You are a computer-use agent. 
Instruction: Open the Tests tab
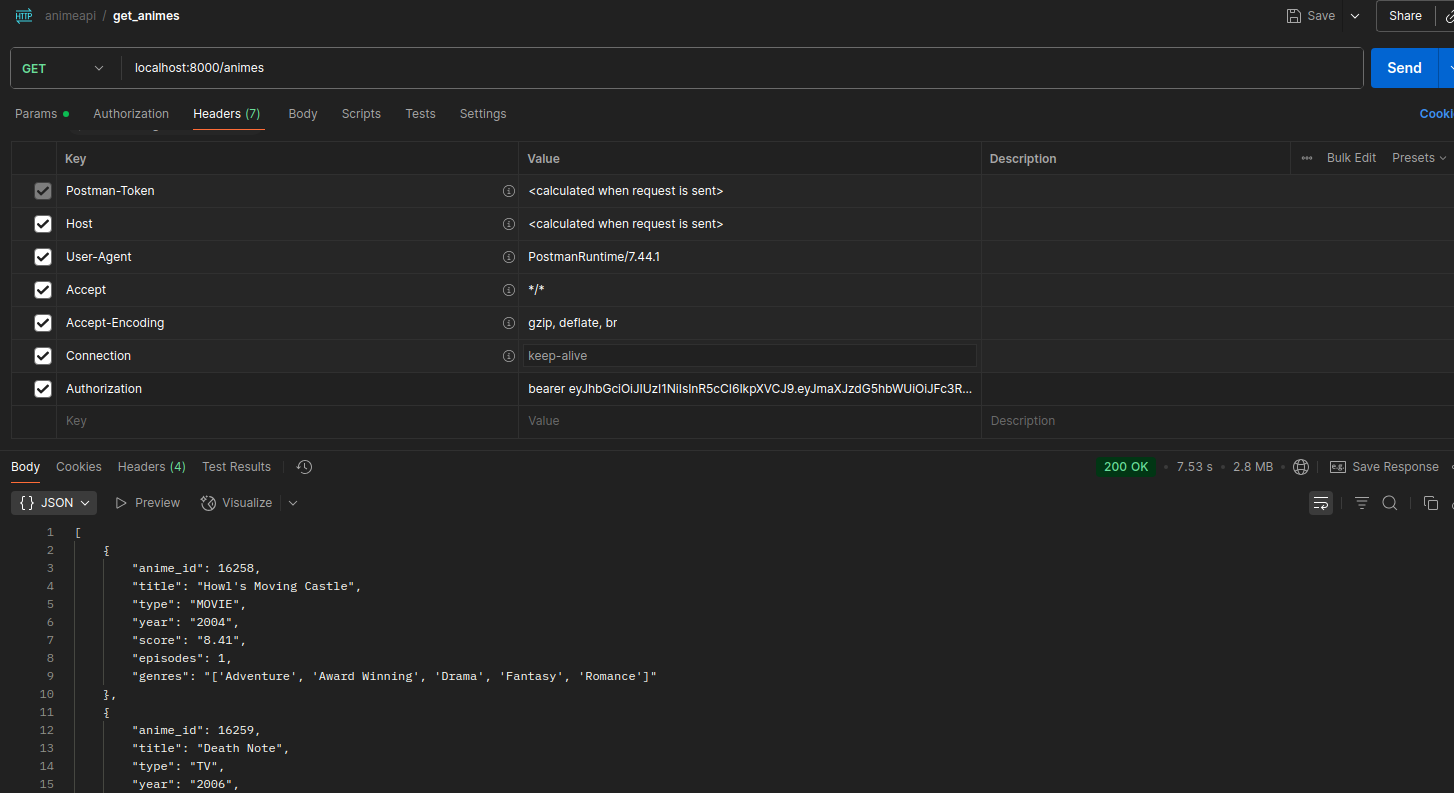pyautogui.click(x=420, y=114)
